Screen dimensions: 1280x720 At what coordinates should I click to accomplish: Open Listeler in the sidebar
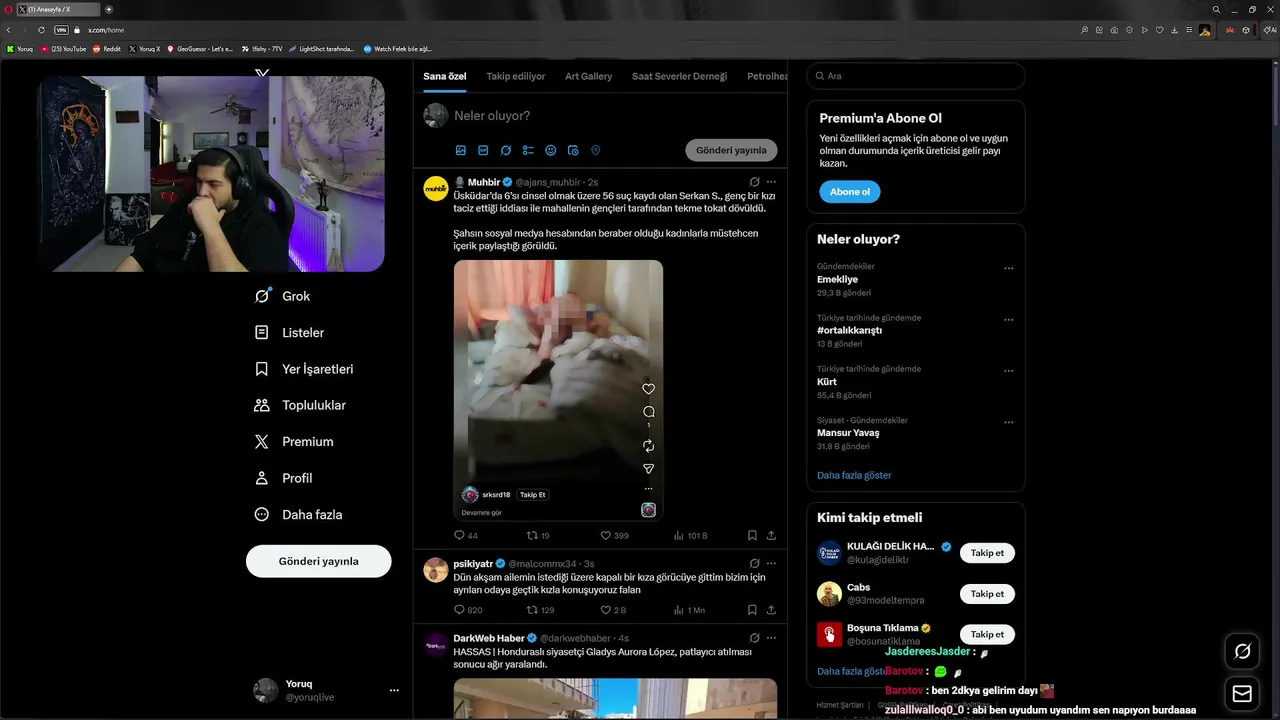tap(289, 332)
